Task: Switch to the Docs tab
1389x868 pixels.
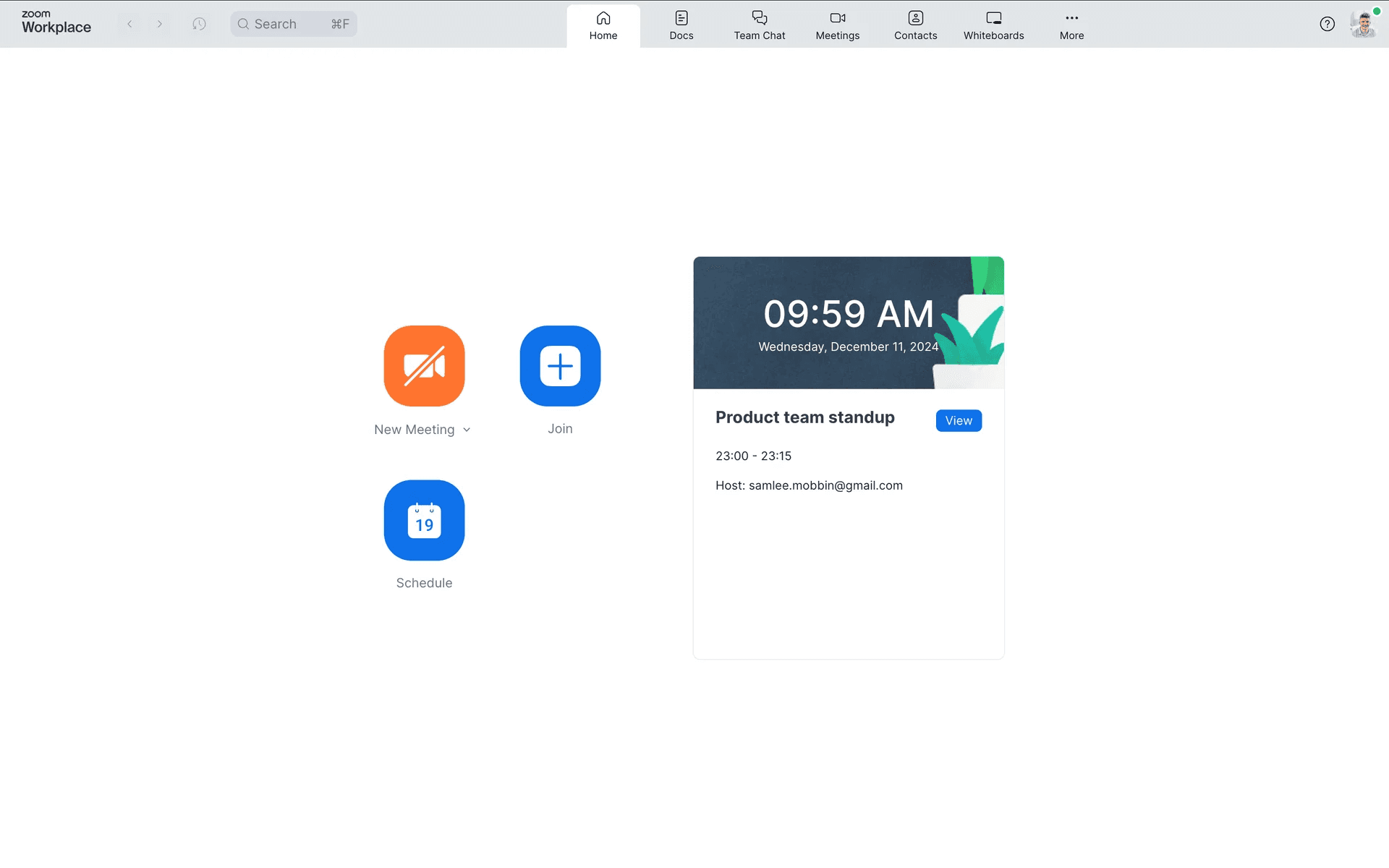Action: click(681, 25)
